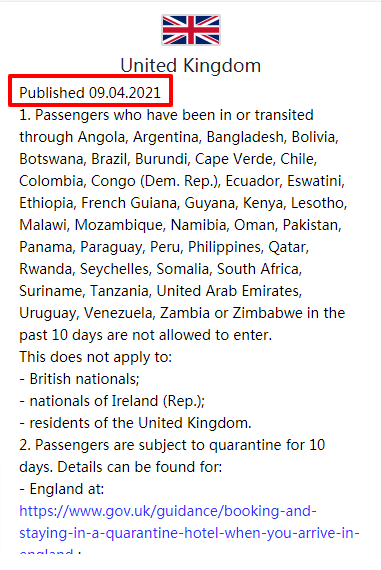Click the Published 09.04.2021 date label
This screenshot has height=570, width=381.
pos(90,93)
